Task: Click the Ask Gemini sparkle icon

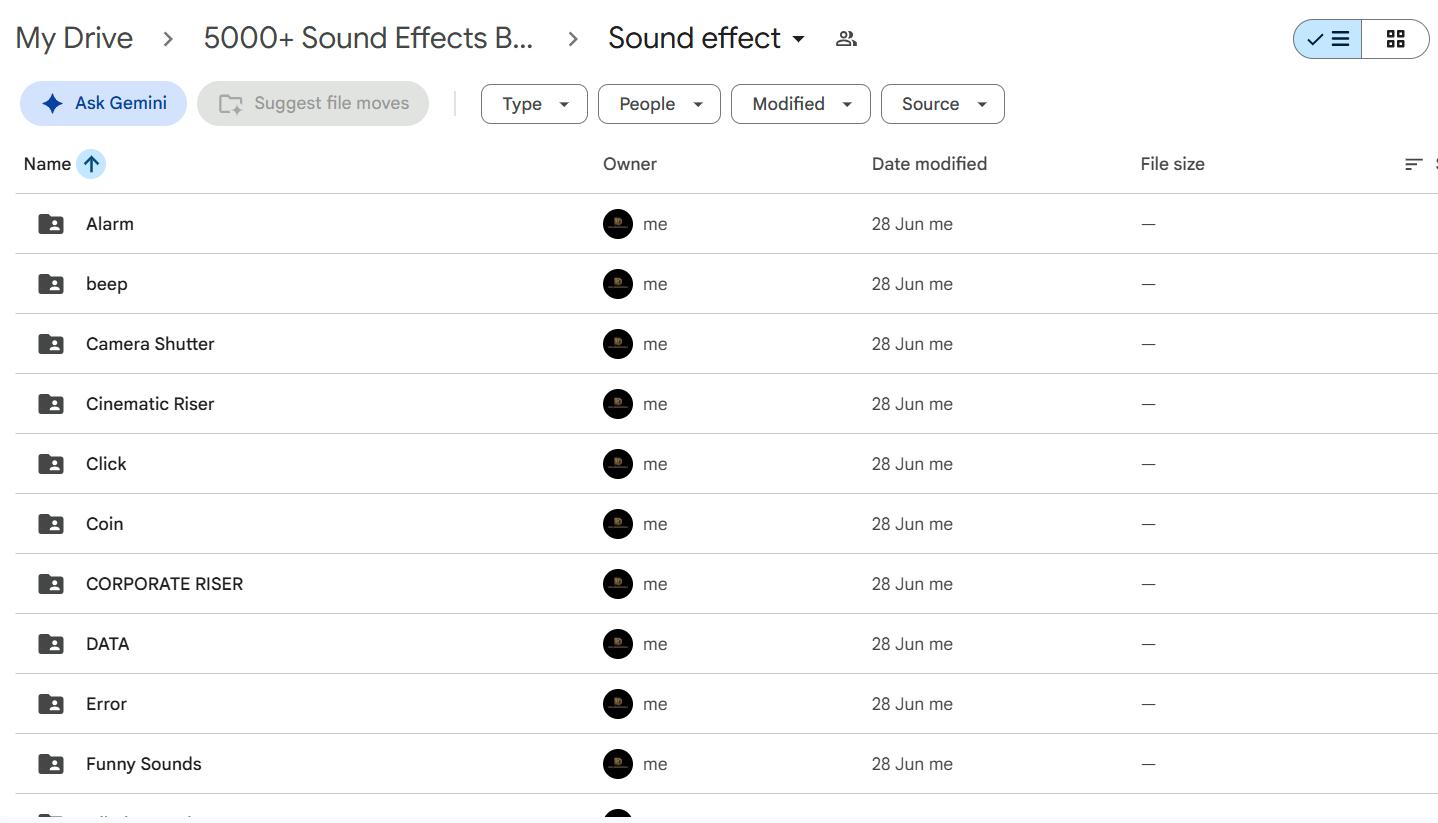Action: coord(53,104)
